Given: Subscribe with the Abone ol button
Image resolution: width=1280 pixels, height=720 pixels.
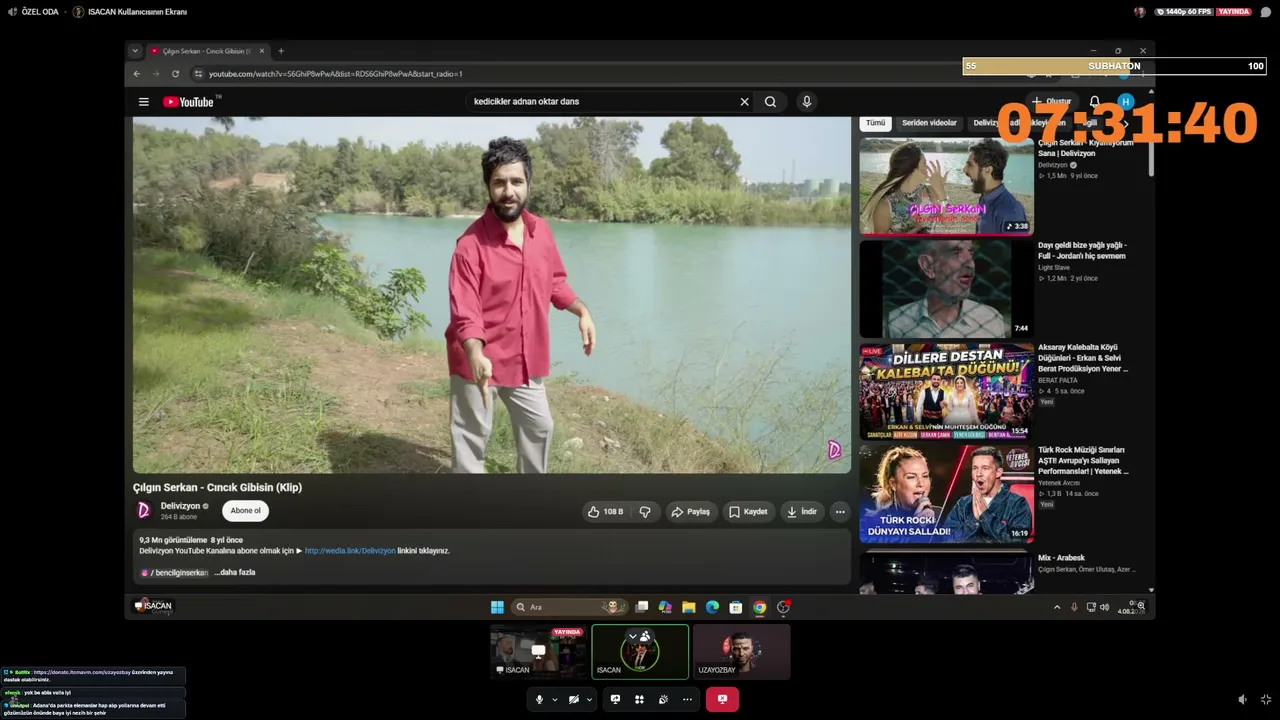Looking at the screenshot, I should (245, 511).
